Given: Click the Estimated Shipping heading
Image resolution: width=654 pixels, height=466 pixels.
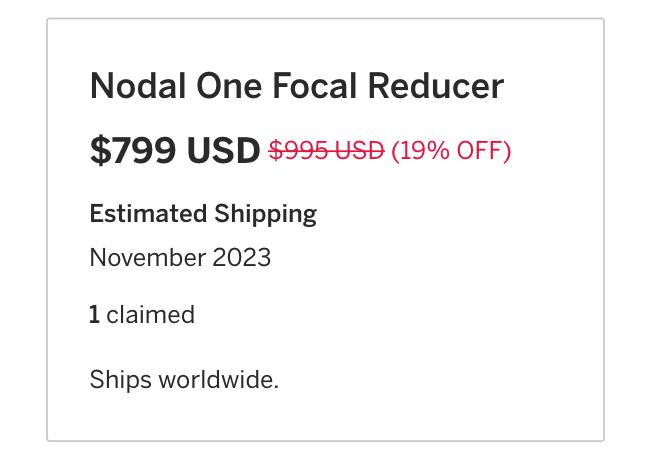Looking at the screenshot, I should click(x=203, y=214).
